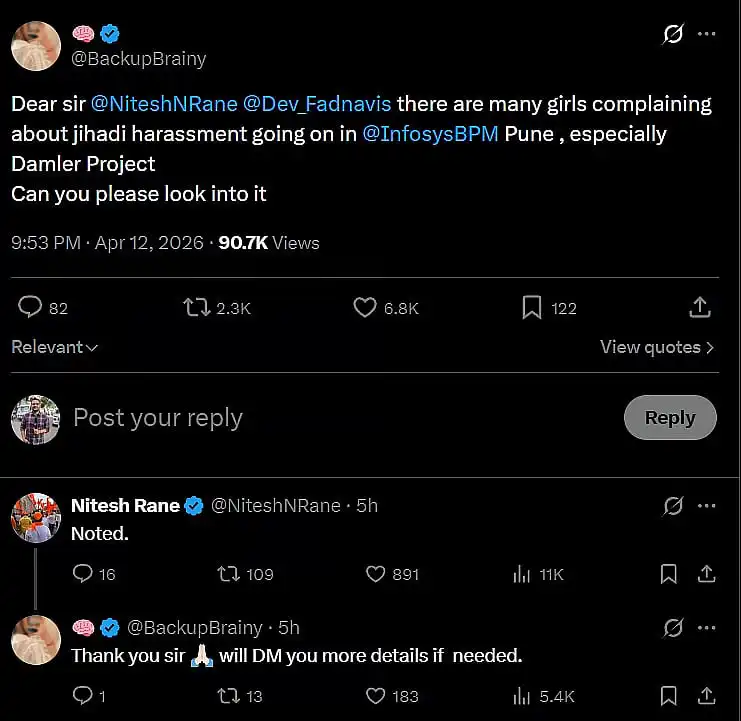
Task: Like Nitesh Rane's "Noted." reply
Action: click(376, 574)
